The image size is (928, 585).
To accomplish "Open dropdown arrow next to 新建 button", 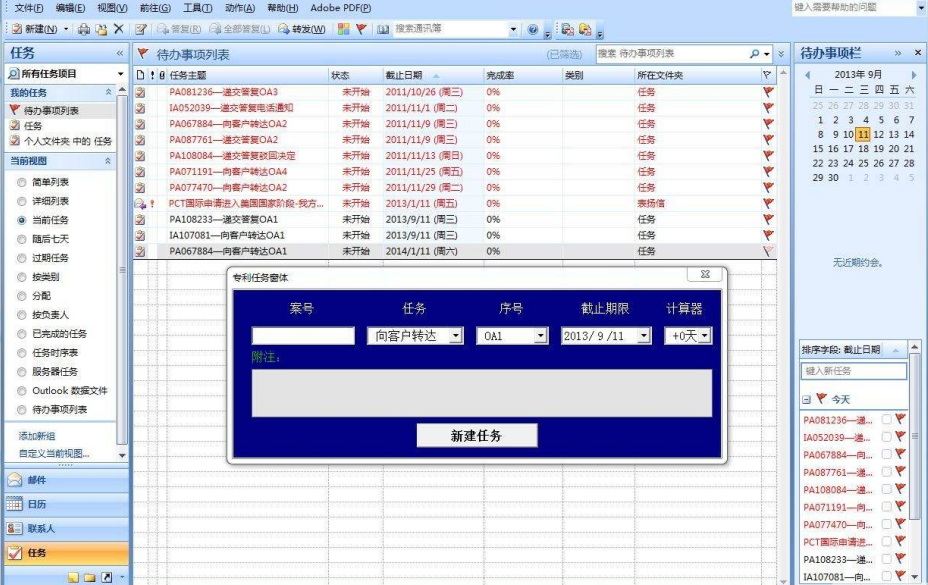I will coord(66,29).
